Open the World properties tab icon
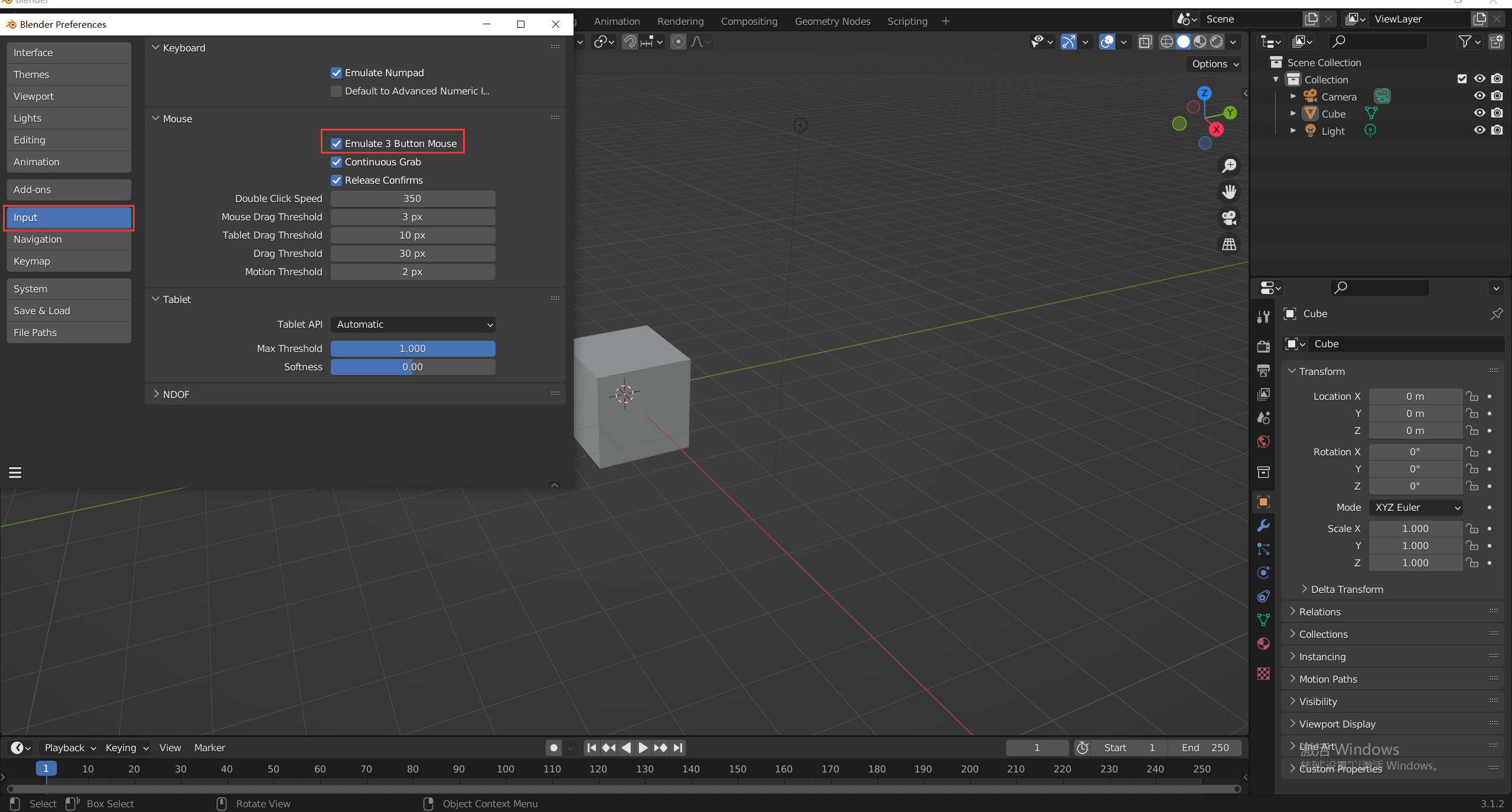1512x812 pixels. point(1263,441)
